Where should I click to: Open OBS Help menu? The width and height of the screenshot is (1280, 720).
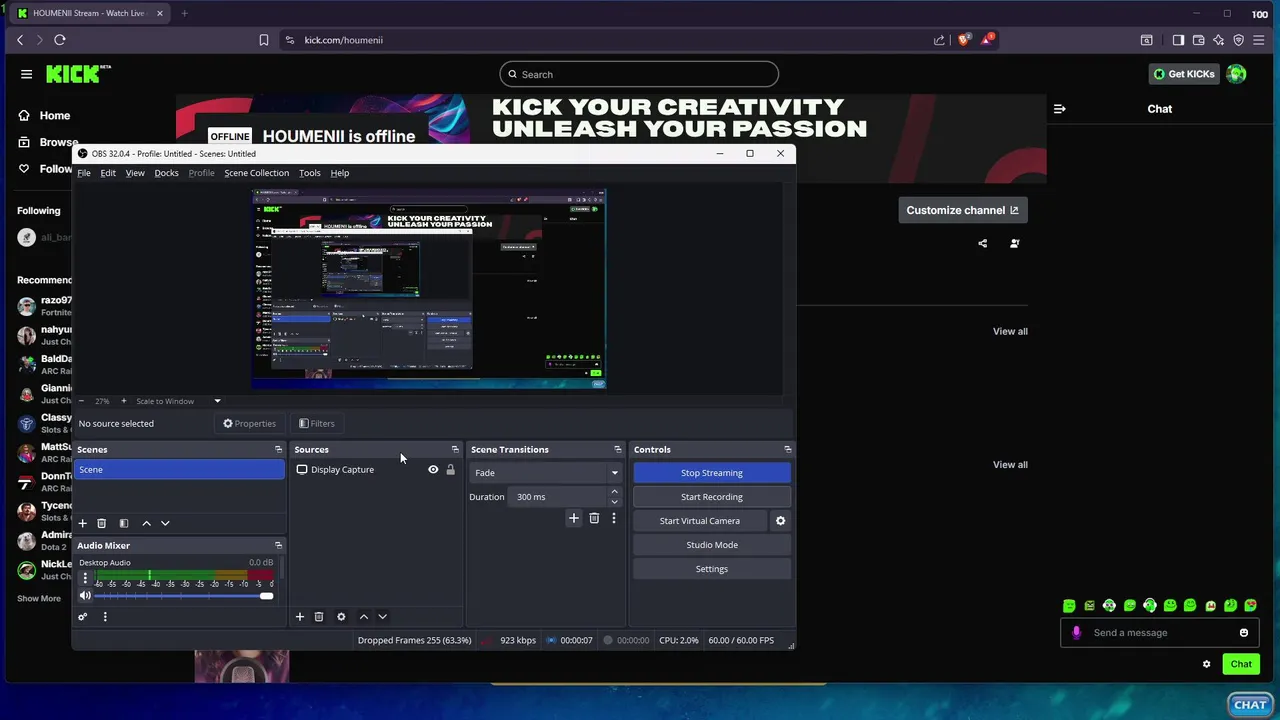click(340, 173)
